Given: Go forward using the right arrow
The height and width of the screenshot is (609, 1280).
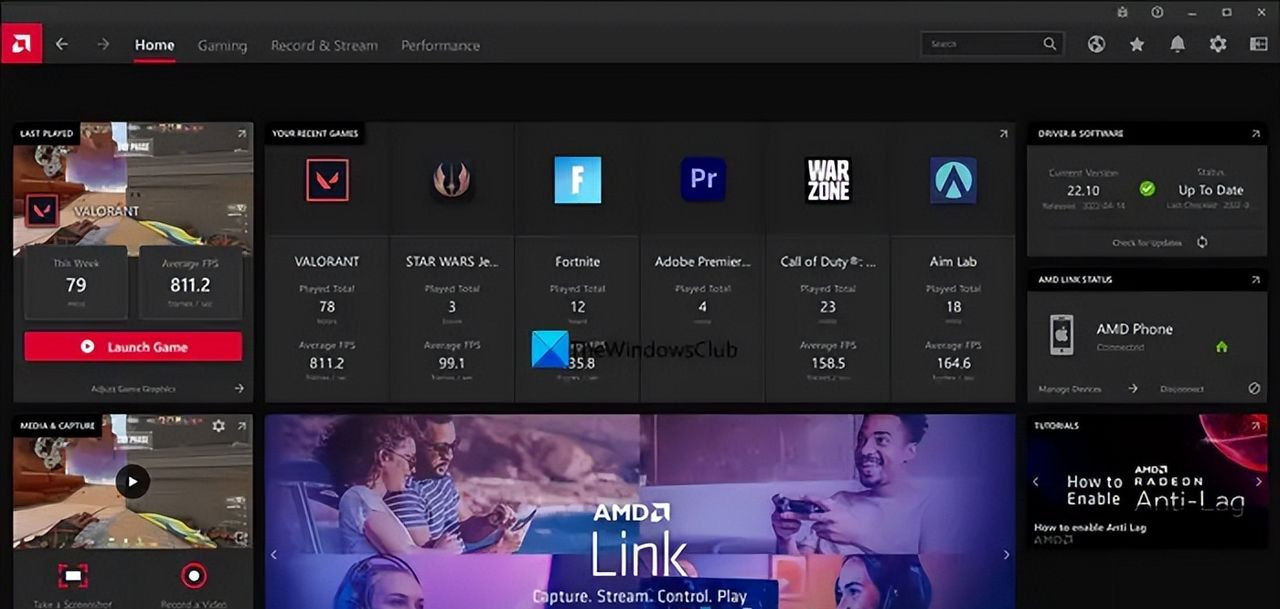Looking at the screenshot, I should point(102,44).
